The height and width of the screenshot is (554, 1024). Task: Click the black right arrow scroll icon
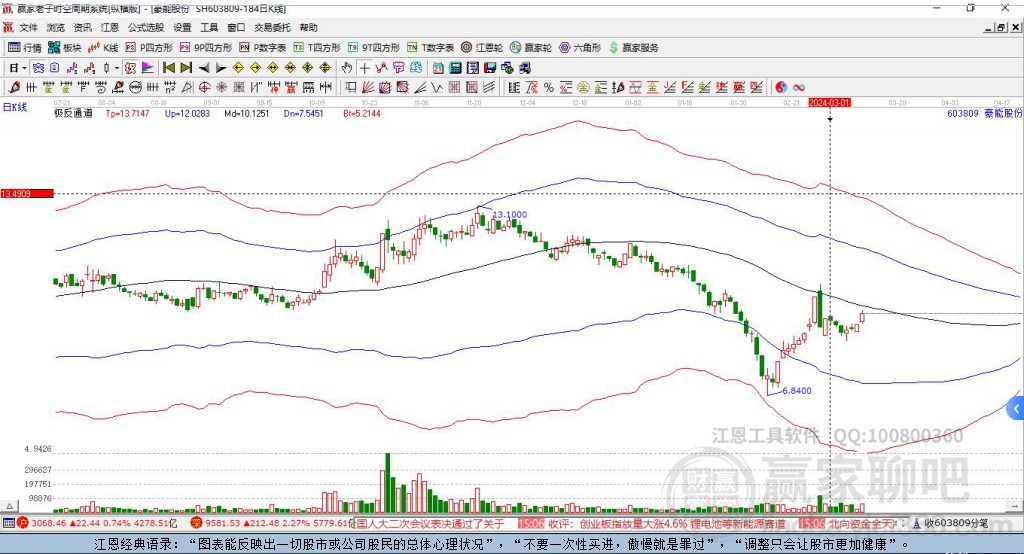(x=221, y=68)
